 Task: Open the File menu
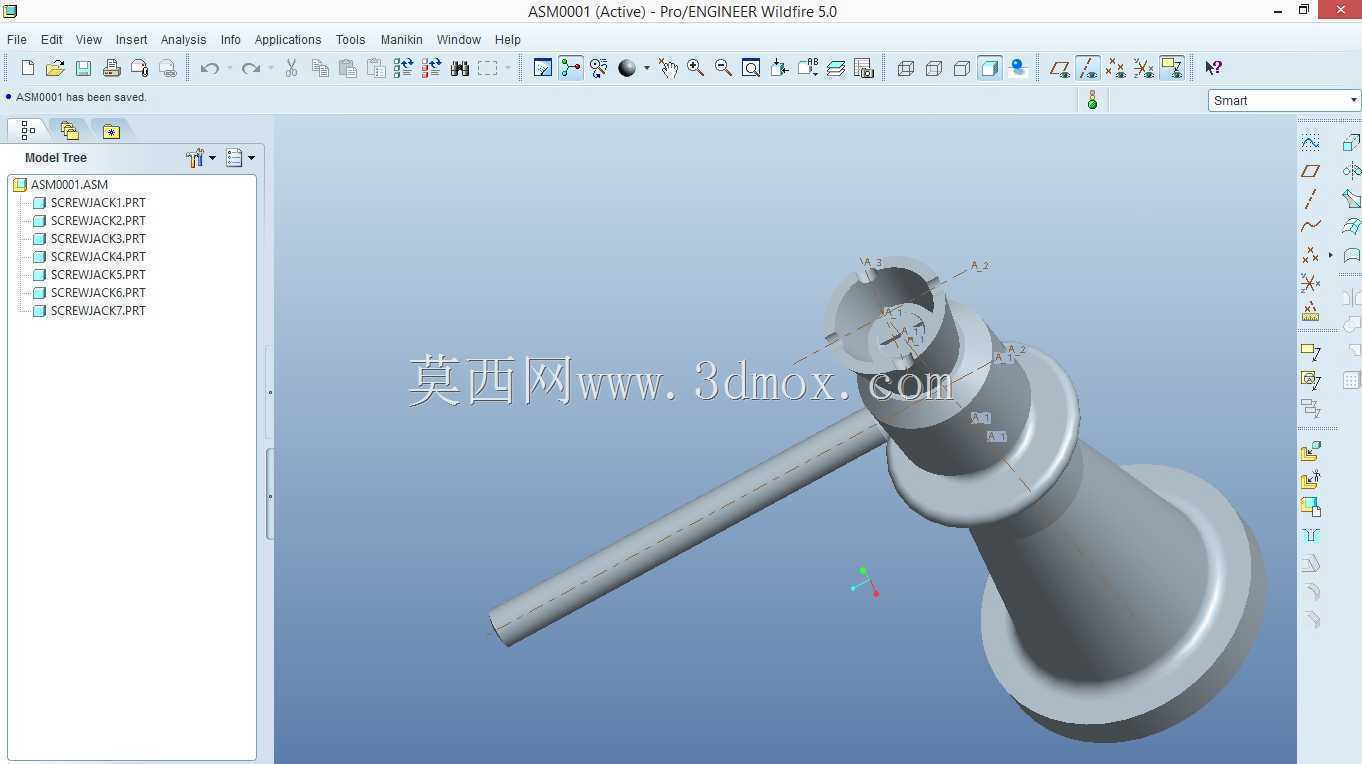[x=17, y=39]
